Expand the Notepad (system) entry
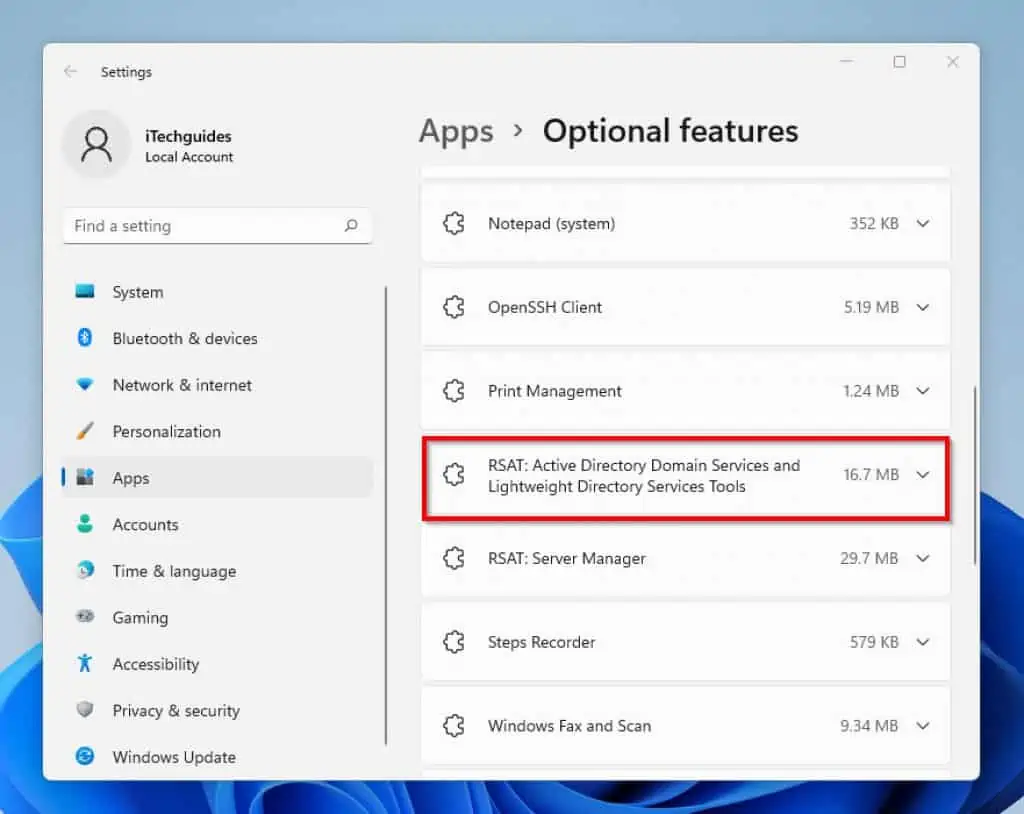 921,223
